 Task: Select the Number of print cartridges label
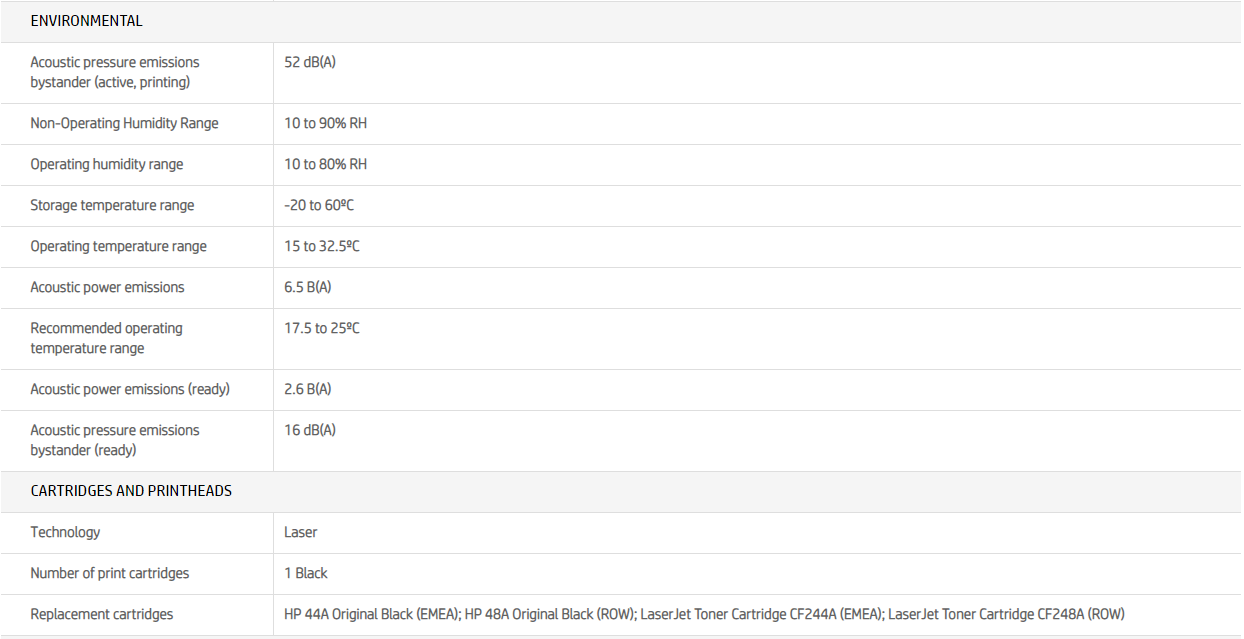click(x=109, y=574)
